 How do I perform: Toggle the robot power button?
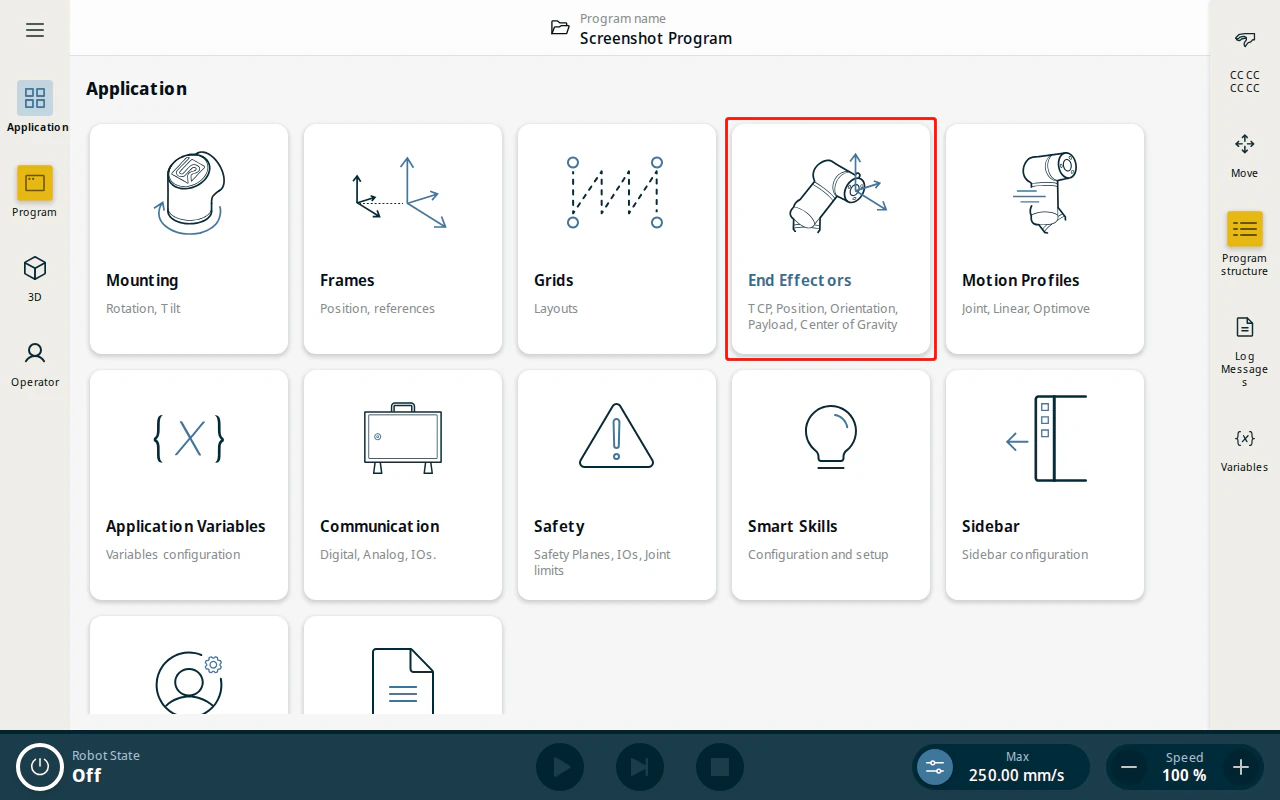tap(40, 767)
